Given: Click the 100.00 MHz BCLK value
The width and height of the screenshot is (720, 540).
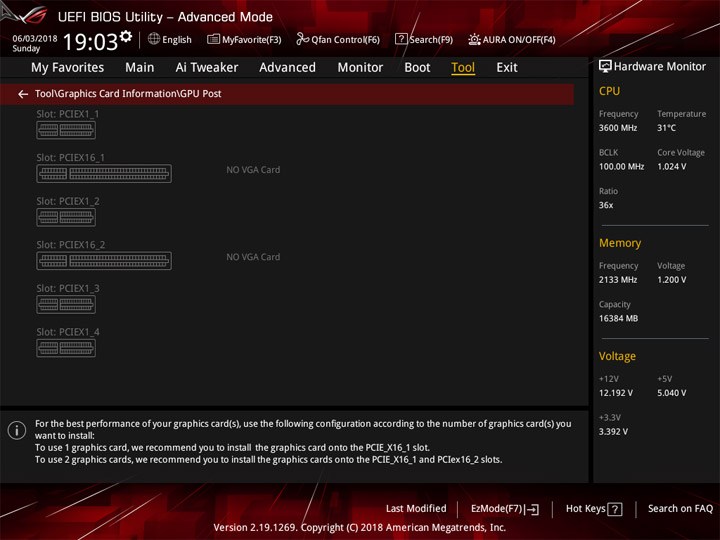Looking at the screenshot, I should [621, 167].
